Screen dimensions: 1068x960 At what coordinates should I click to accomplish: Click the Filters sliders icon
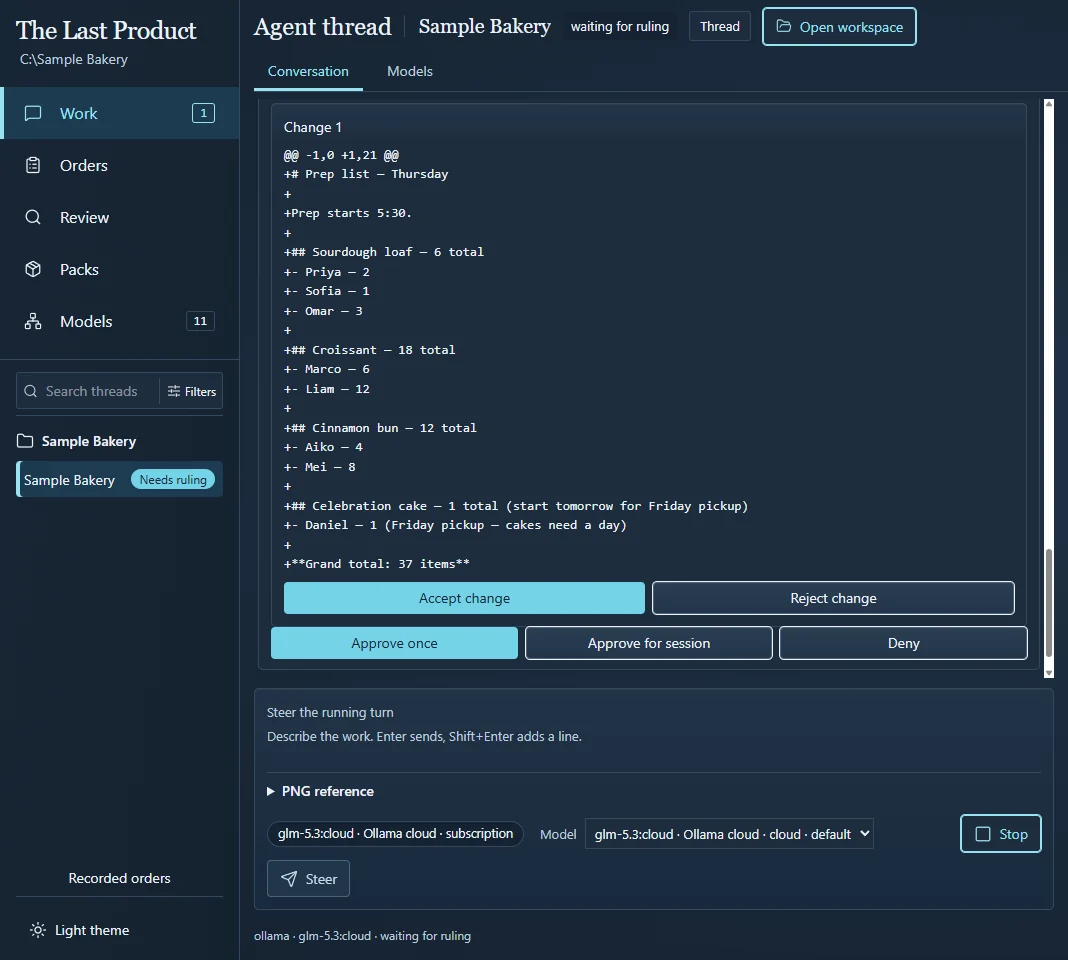174,391
